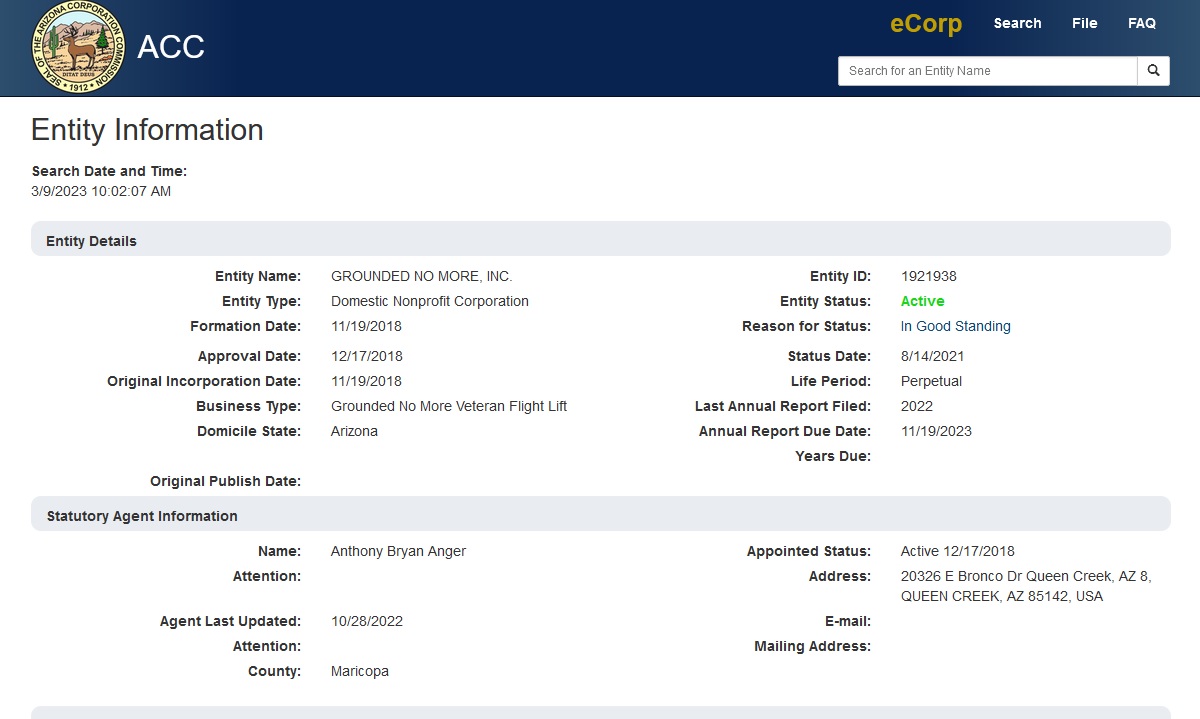Select the entity name GROUNDED NO MORE, INC.

(x=421, y=276)
